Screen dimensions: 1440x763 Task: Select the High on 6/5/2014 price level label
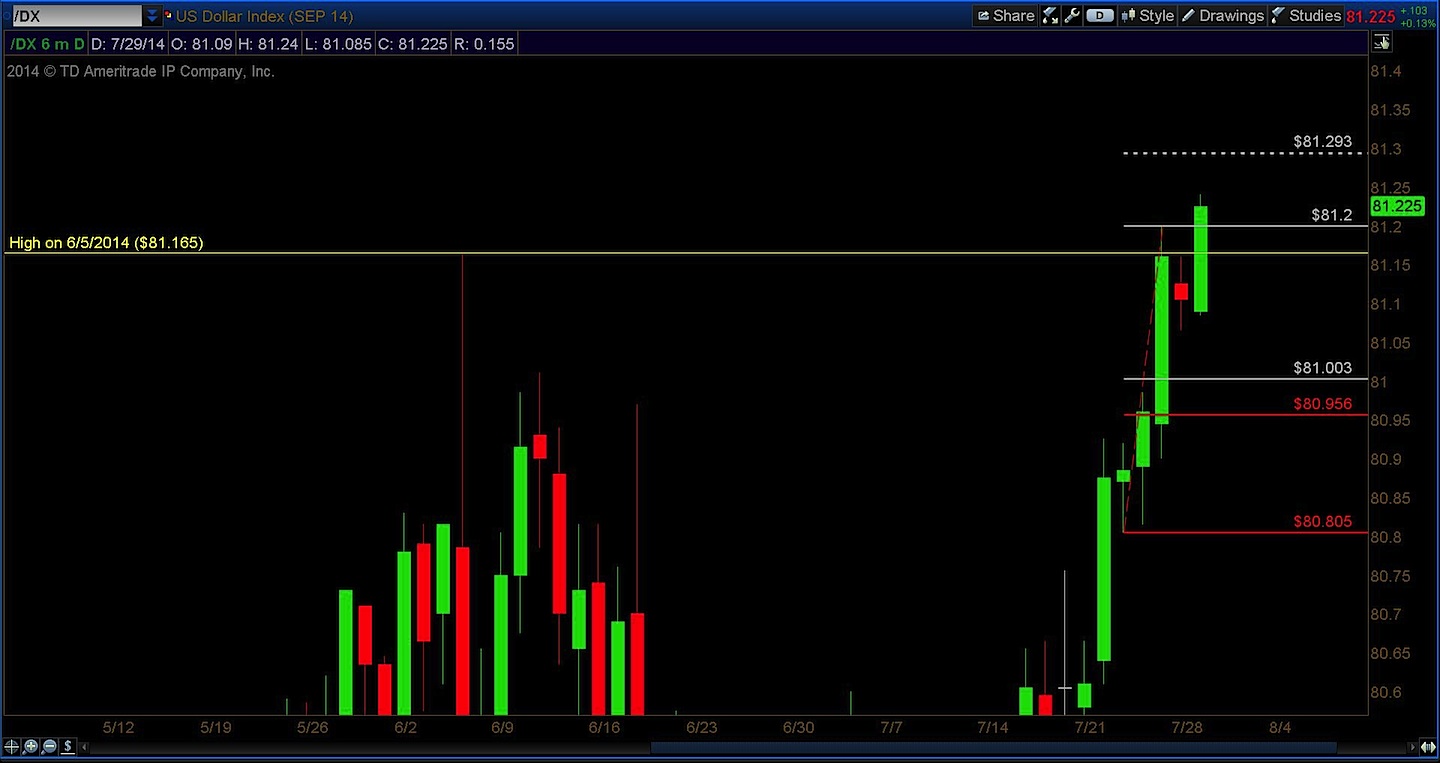[x=106, y=243]
